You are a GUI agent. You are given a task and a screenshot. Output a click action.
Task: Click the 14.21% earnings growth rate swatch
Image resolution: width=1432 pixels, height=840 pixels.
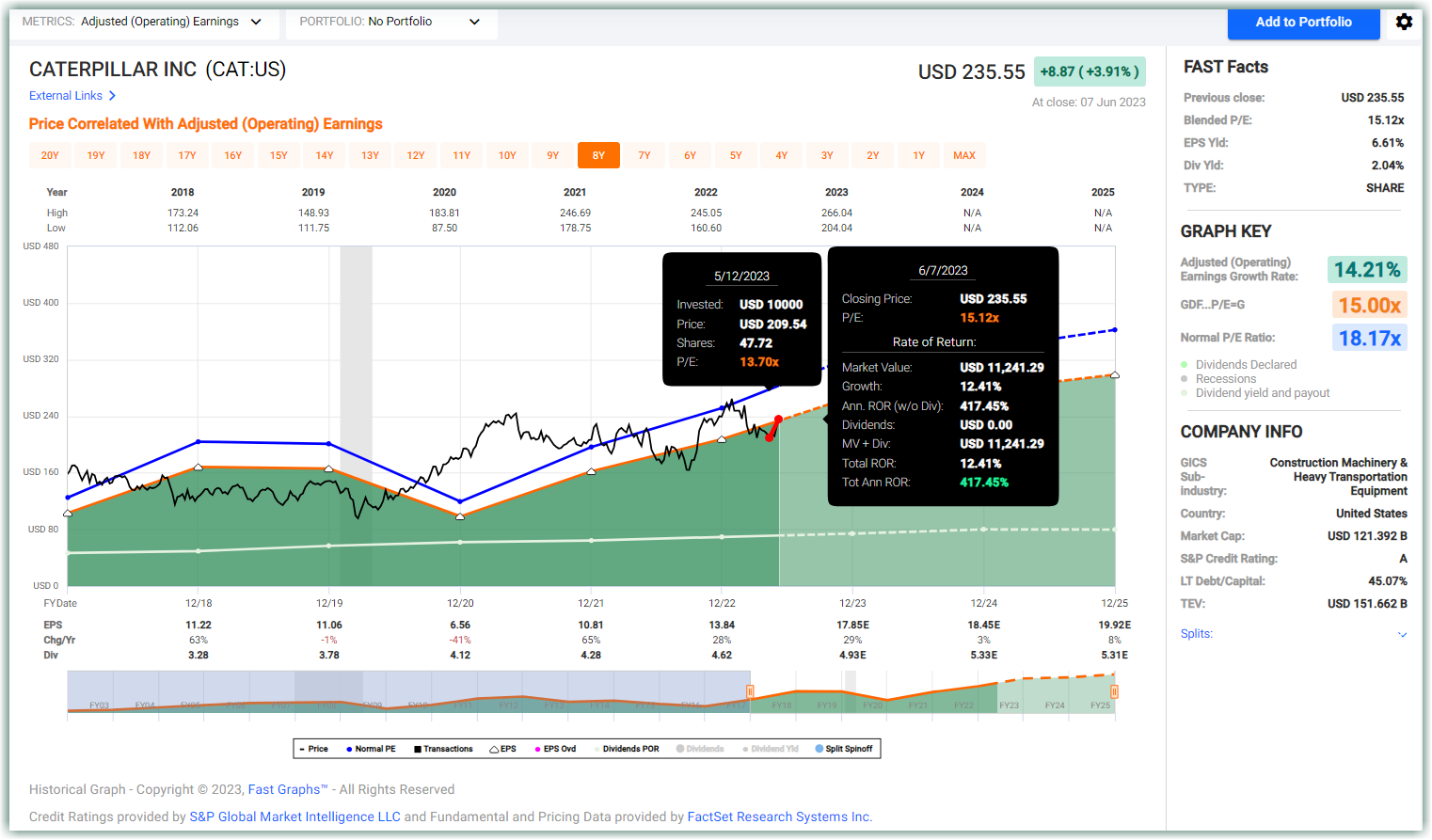pyautogui.click(x=1367, y=270)
